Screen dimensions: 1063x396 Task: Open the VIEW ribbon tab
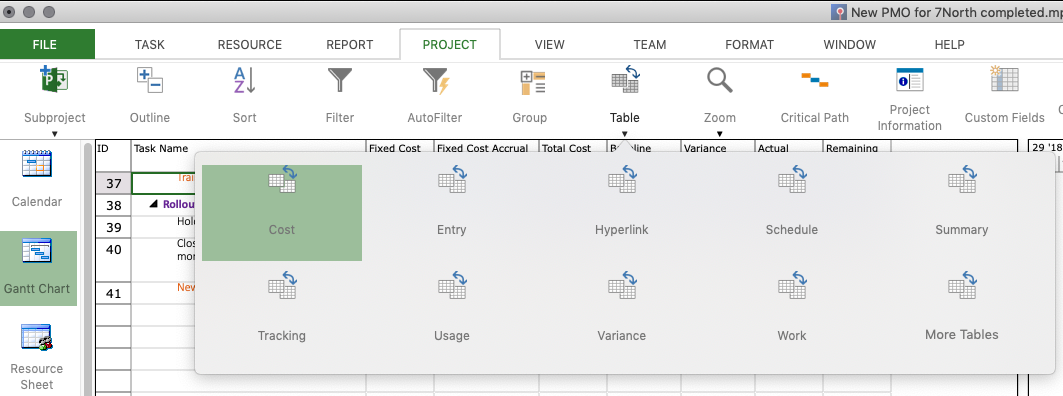(549, 45)
